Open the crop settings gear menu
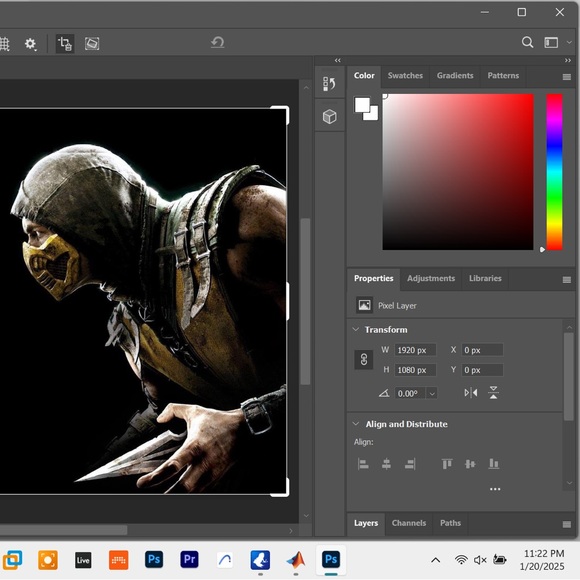Viewport: 580px width, 580px height. 30,44
